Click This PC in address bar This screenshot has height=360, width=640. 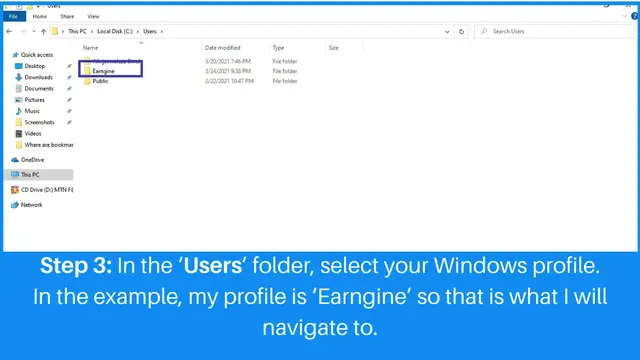coord(77,31)
